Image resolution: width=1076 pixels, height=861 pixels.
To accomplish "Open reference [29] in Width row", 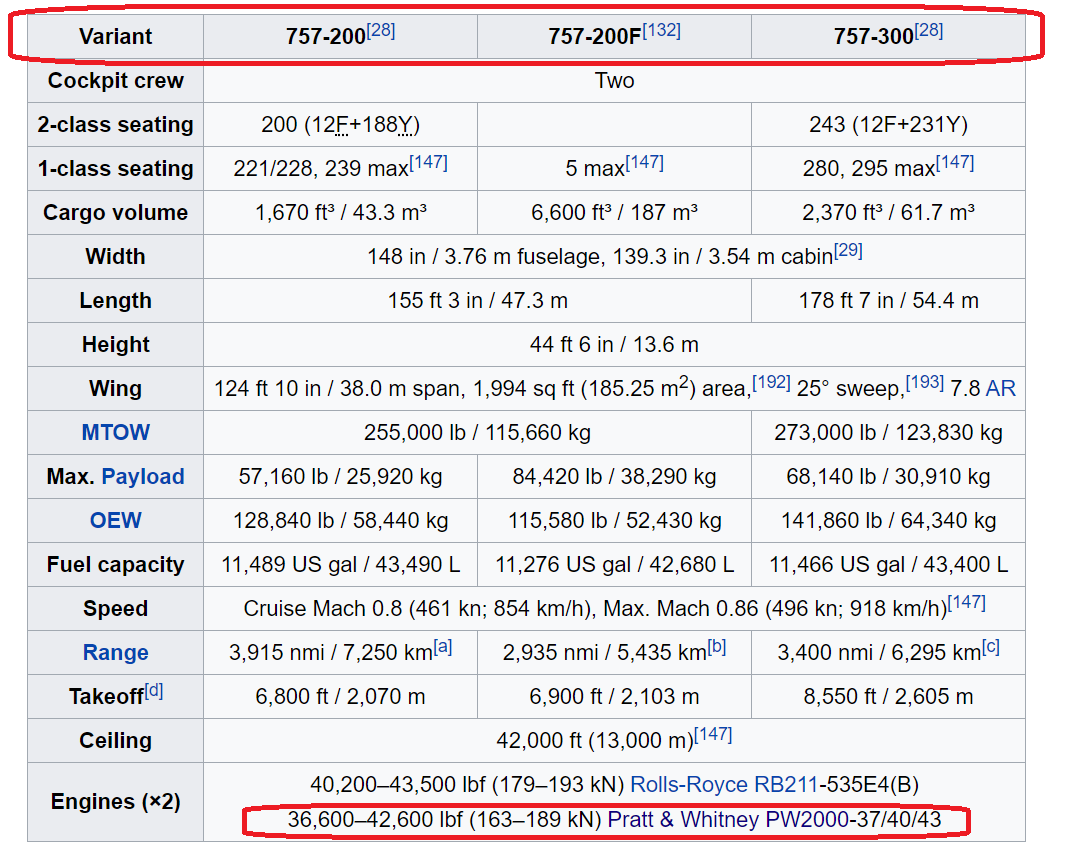I will click(x=848, y=250).
